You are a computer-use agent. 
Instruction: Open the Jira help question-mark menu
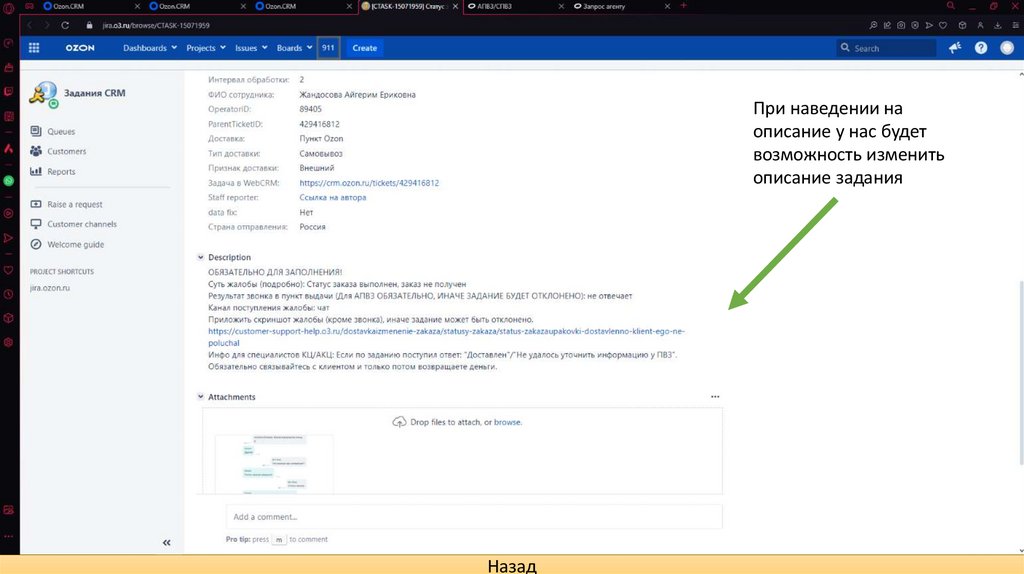tap(981, 48)
